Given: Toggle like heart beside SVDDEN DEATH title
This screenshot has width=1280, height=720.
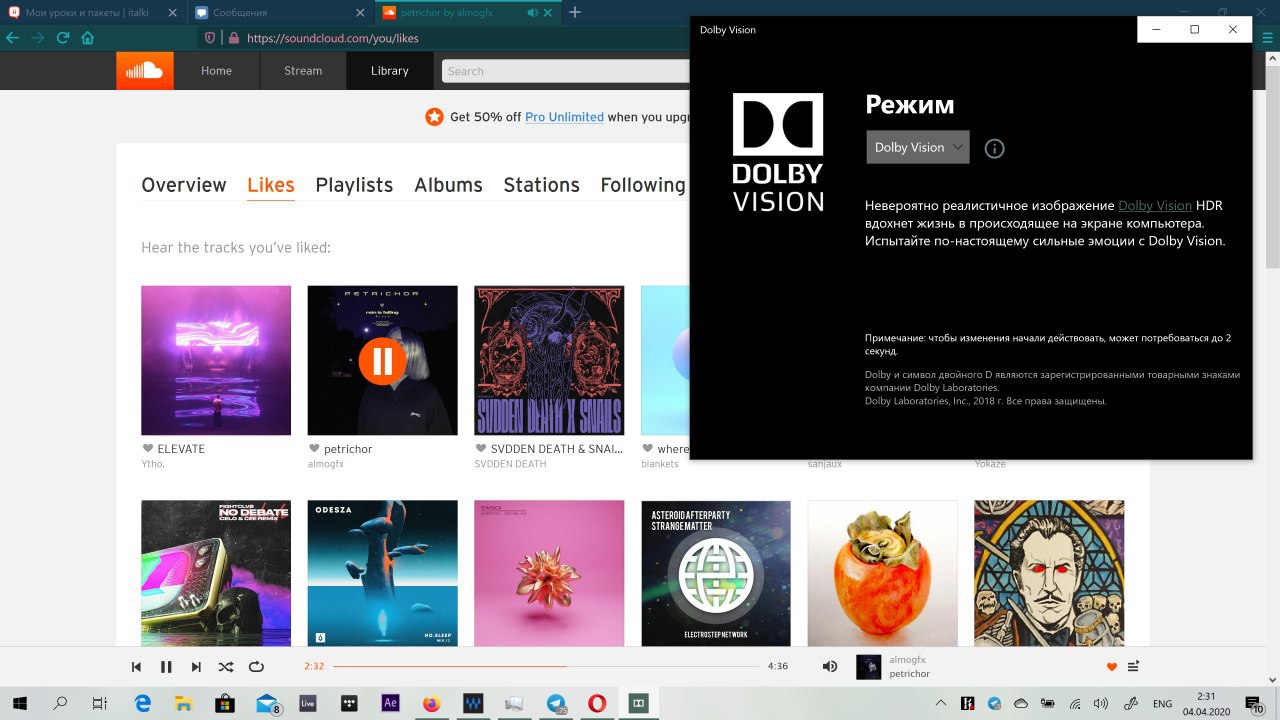Looking at the screenshot, I should click(x=481, y=449).
